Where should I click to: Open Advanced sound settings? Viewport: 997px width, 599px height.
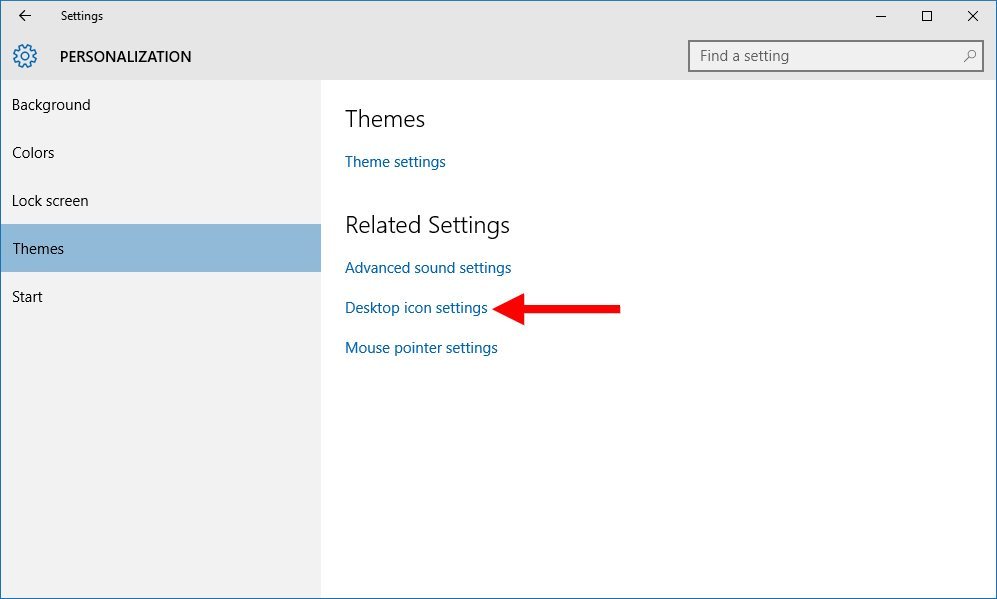pyautogui.click(x=428, y=267)
